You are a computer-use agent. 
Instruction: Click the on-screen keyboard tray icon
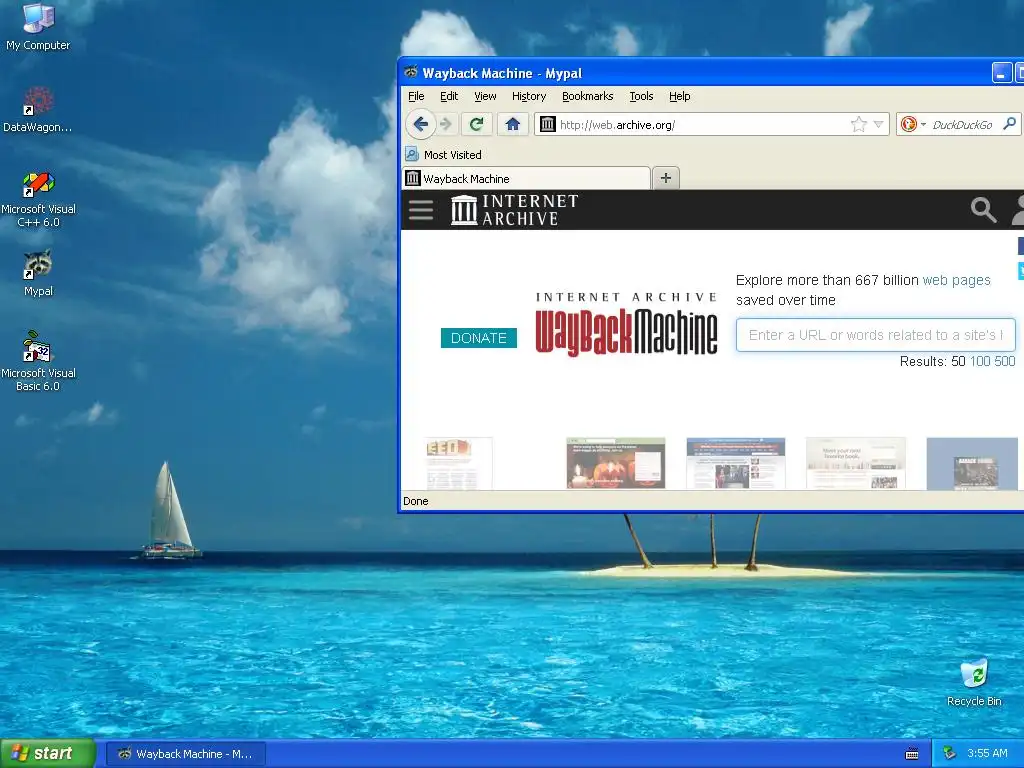tap(912, 754)
